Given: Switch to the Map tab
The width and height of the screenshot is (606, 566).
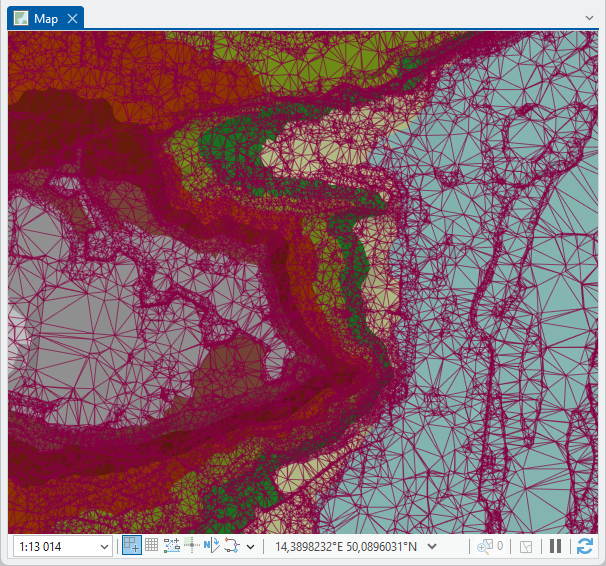Looking at the screenshot, I should click(x=46, y=18).
